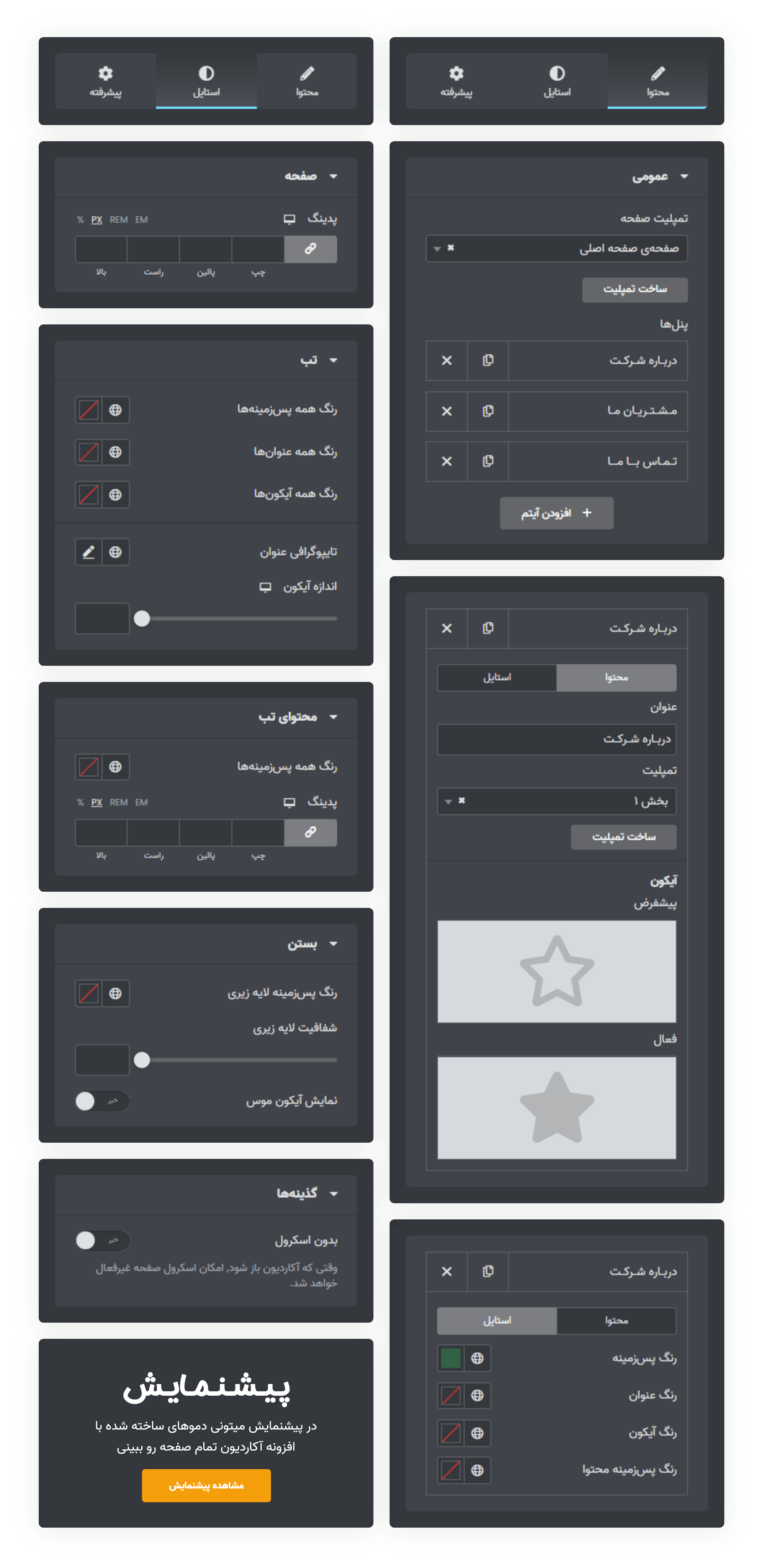The height and width of the screenshot is (1568, 763).
Task: Choose the فعال filled star icon preview
Action: (557, 1107)
